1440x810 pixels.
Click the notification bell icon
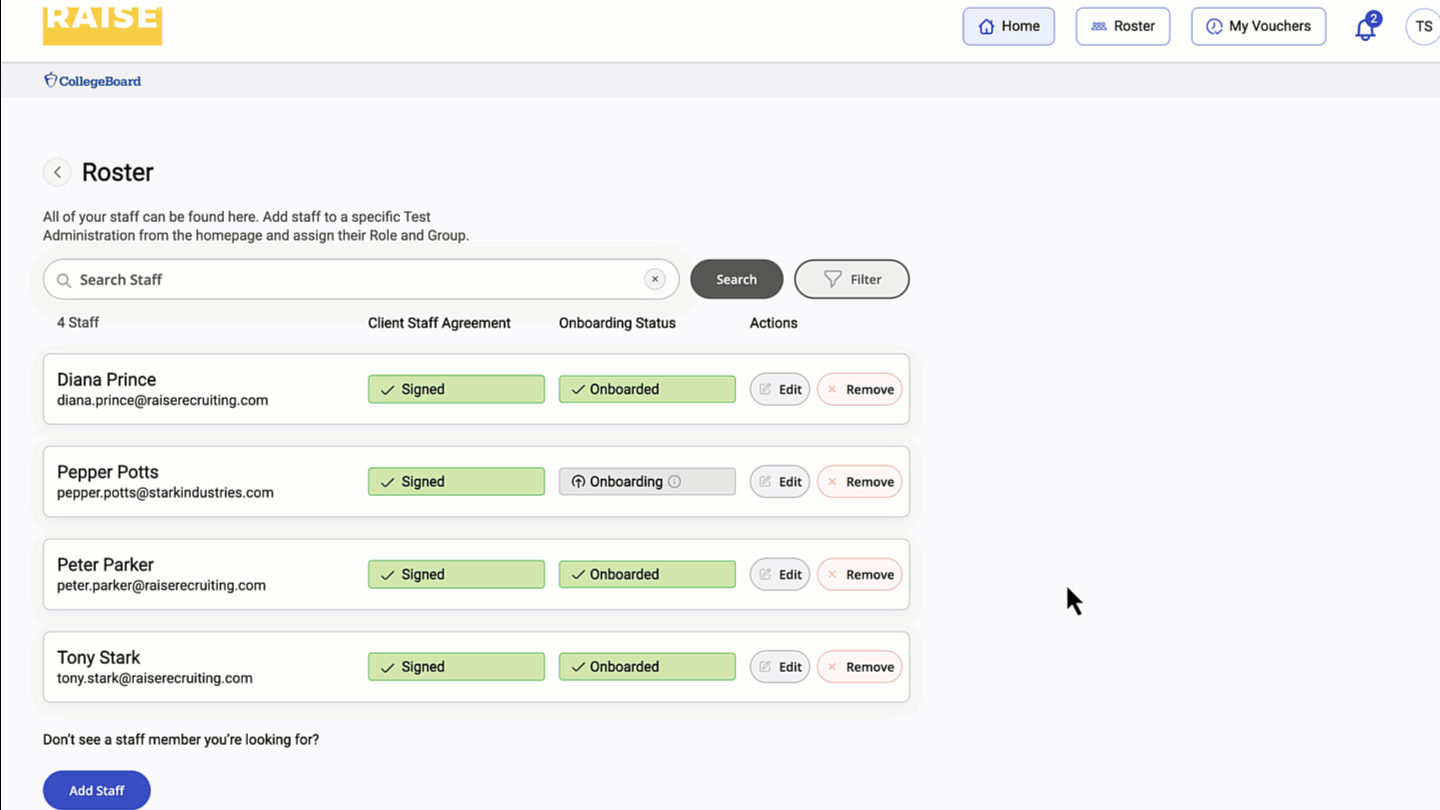(x=1365, y=28)
